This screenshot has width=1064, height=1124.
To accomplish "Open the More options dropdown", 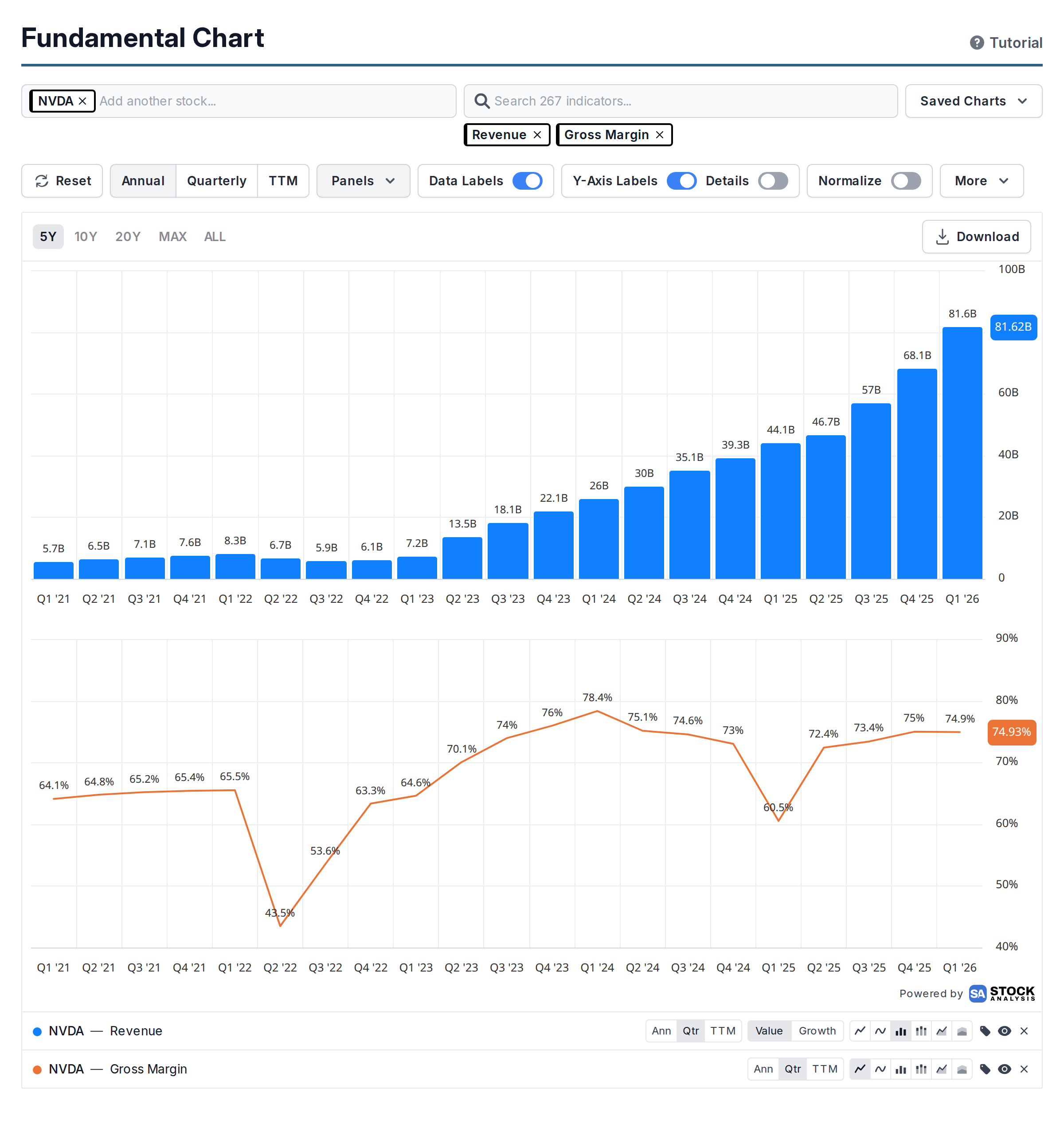I will pos(982,181).
